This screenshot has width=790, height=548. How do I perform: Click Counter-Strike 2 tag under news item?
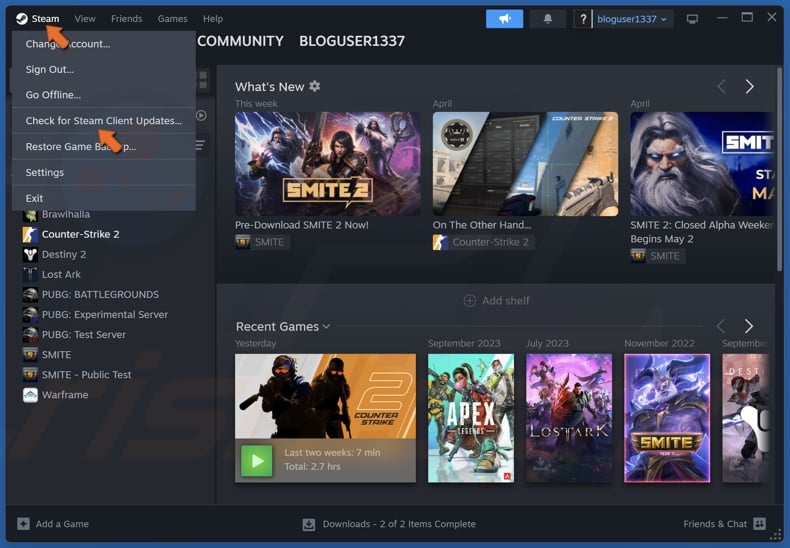483,242
